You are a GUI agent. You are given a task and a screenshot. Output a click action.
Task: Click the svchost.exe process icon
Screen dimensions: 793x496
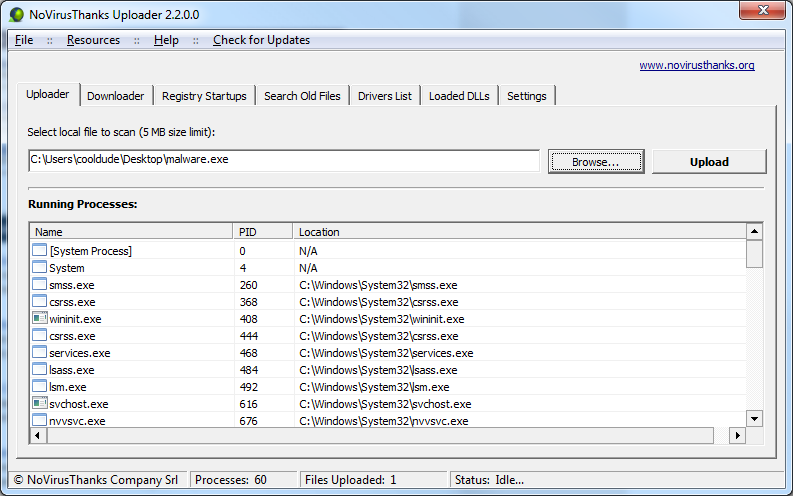coord(40,404)
